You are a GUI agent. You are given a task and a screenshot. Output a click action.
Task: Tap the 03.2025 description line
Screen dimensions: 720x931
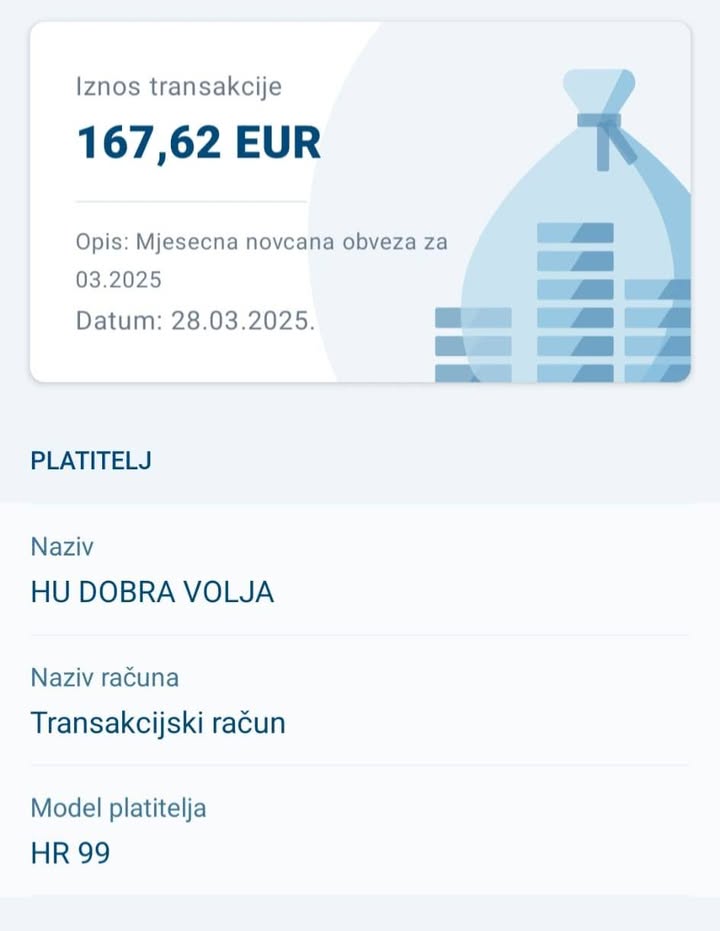coord(118,280)
